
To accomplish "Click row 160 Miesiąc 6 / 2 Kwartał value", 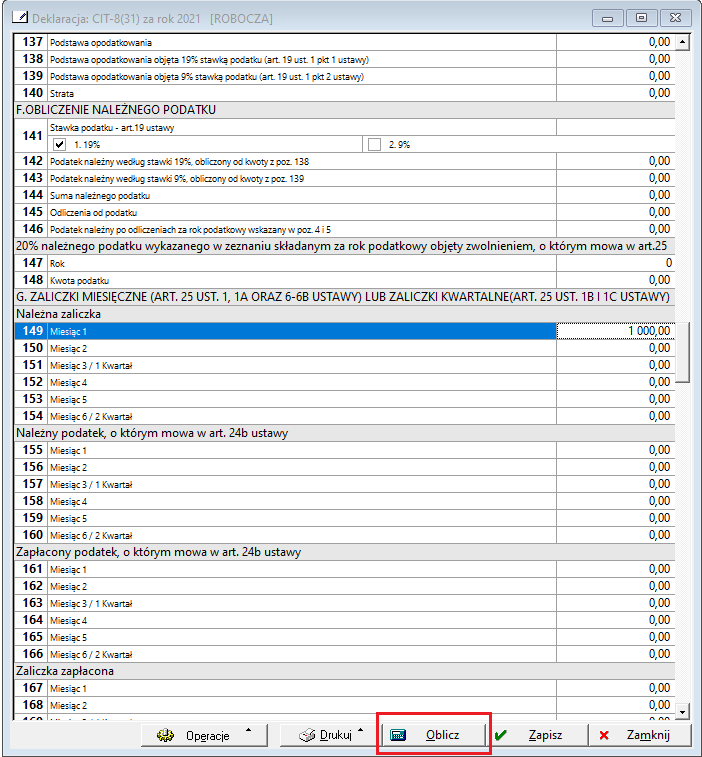I will [x=616, y=535].
